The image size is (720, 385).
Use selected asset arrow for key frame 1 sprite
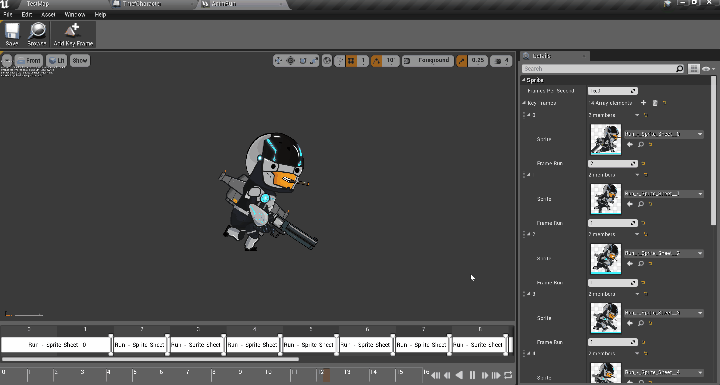[x=630, y=204]
